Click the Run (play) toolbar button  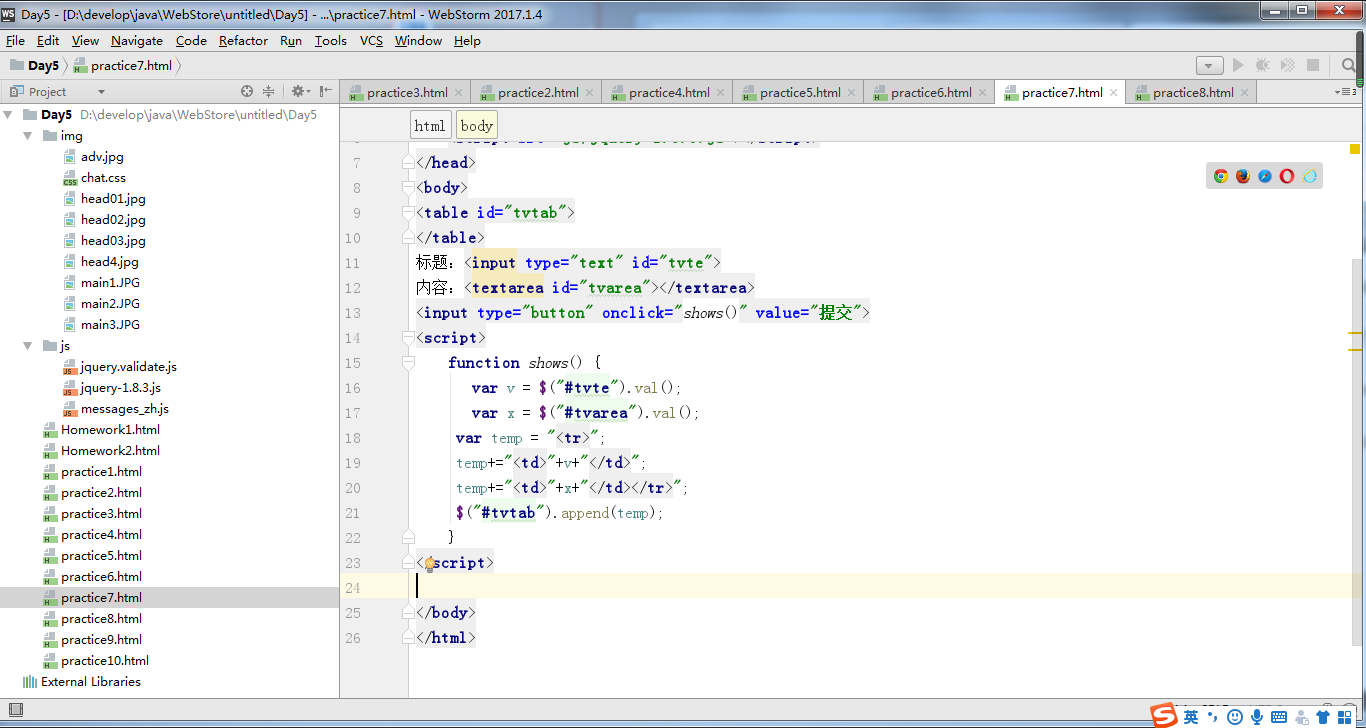[x=1238, y=65]
